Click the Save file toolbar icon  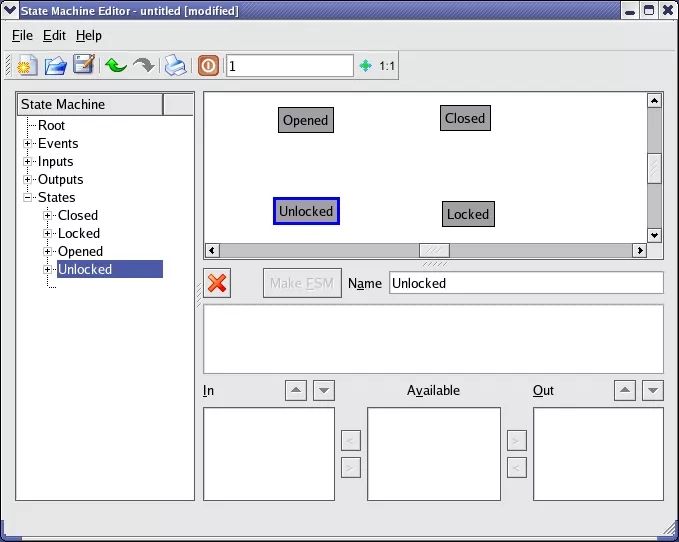coord(84,66)
